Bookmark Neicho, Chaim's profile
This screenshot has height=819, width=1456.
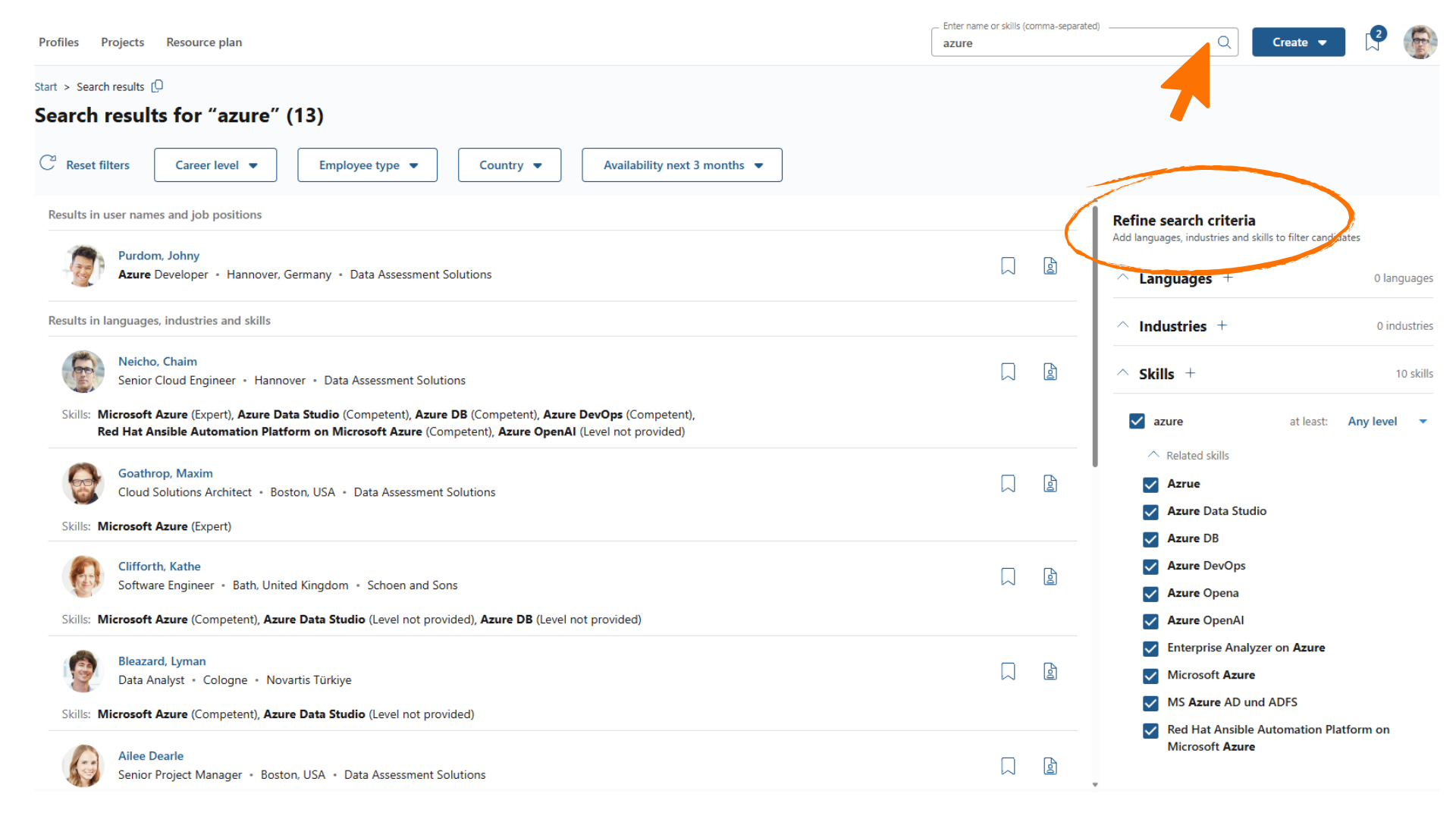click(x=1008, y=372)
